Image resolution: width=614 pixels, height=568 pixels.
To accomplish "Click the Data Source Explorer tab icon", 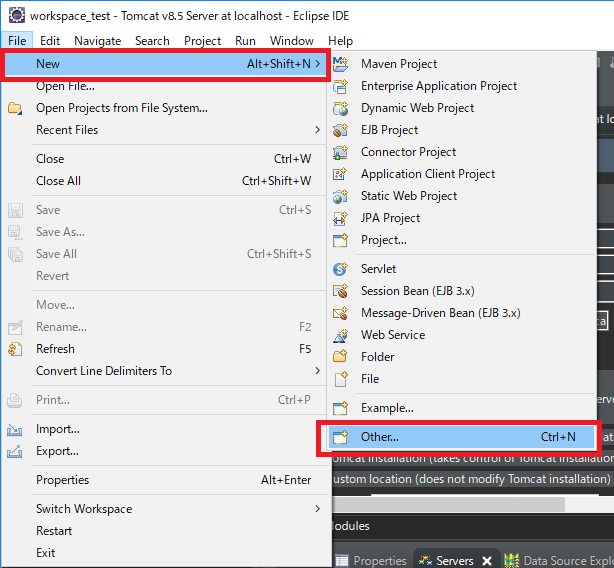I will (512, 561).
